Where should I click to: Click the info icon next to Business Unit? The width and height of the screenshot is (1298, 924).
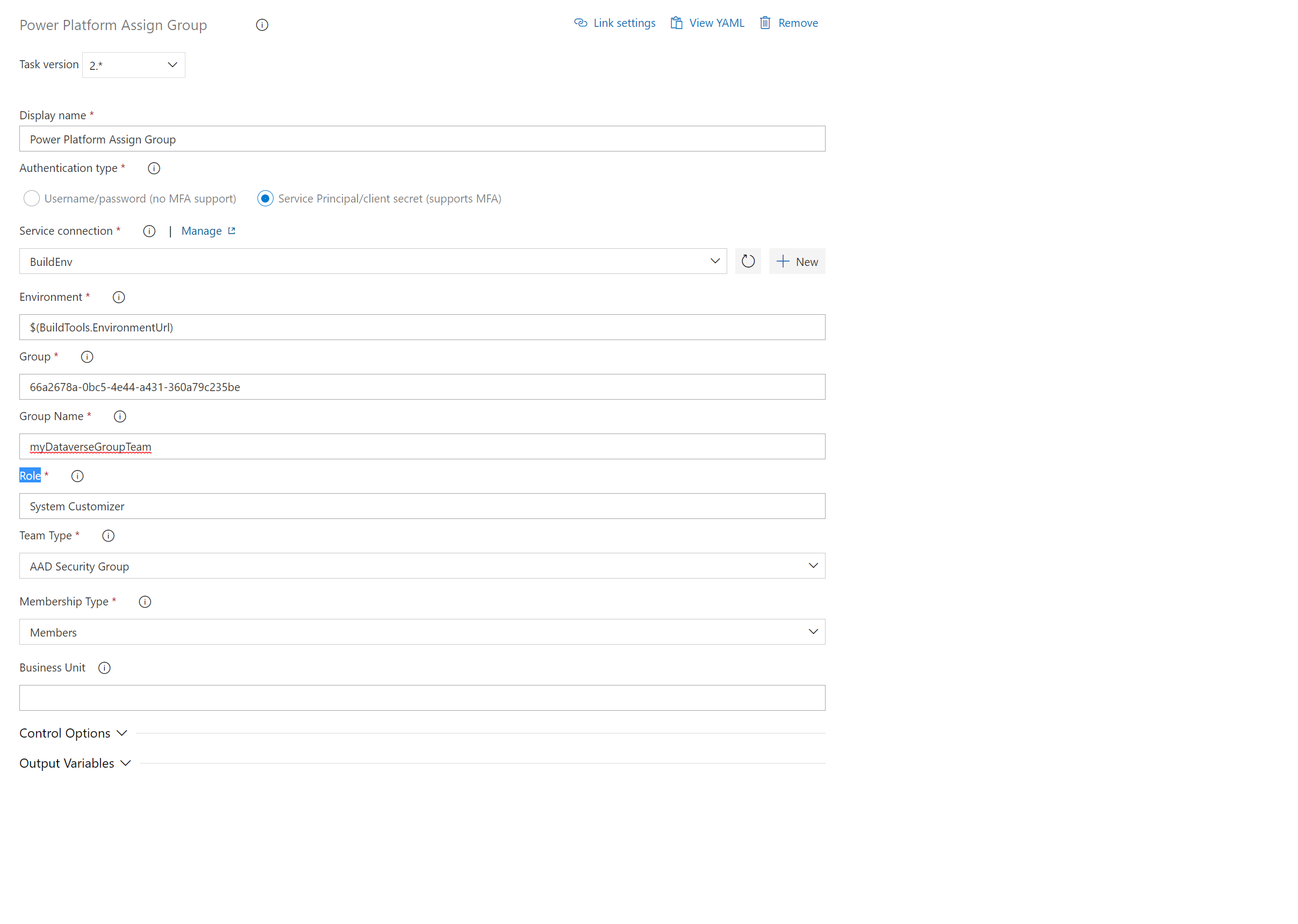pyautogui.click(x=105, y=667)
